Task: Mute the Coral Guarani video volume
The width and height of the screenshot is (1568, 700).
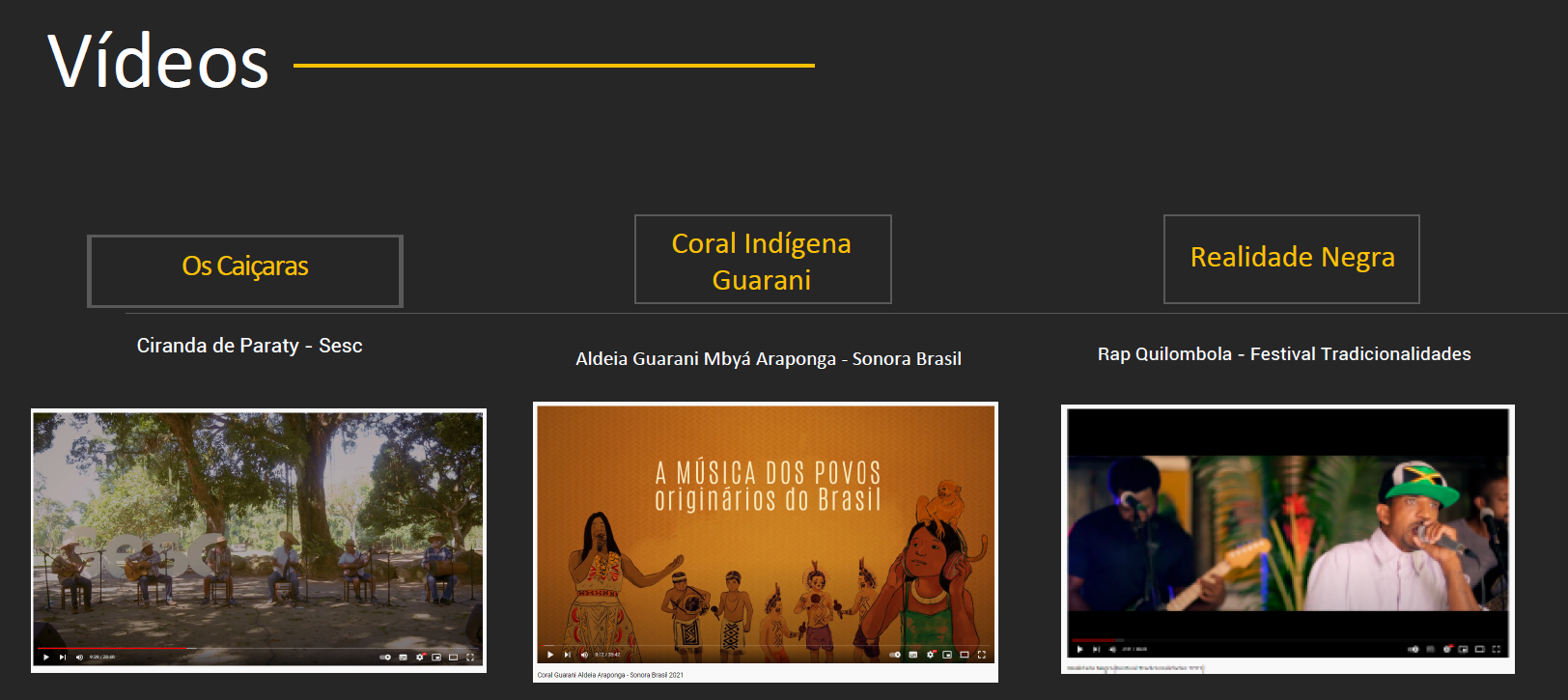Action: [x=584, y=655]
